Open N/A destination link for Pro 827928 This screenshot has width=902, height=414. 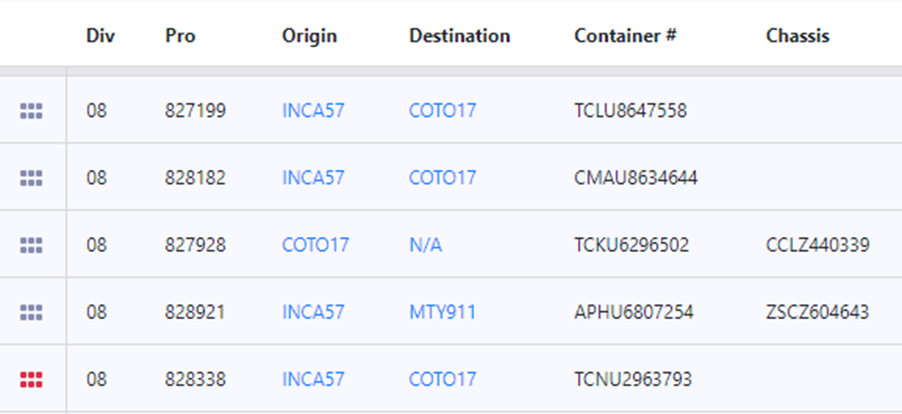pyautogui.click(x=426, y=245)
